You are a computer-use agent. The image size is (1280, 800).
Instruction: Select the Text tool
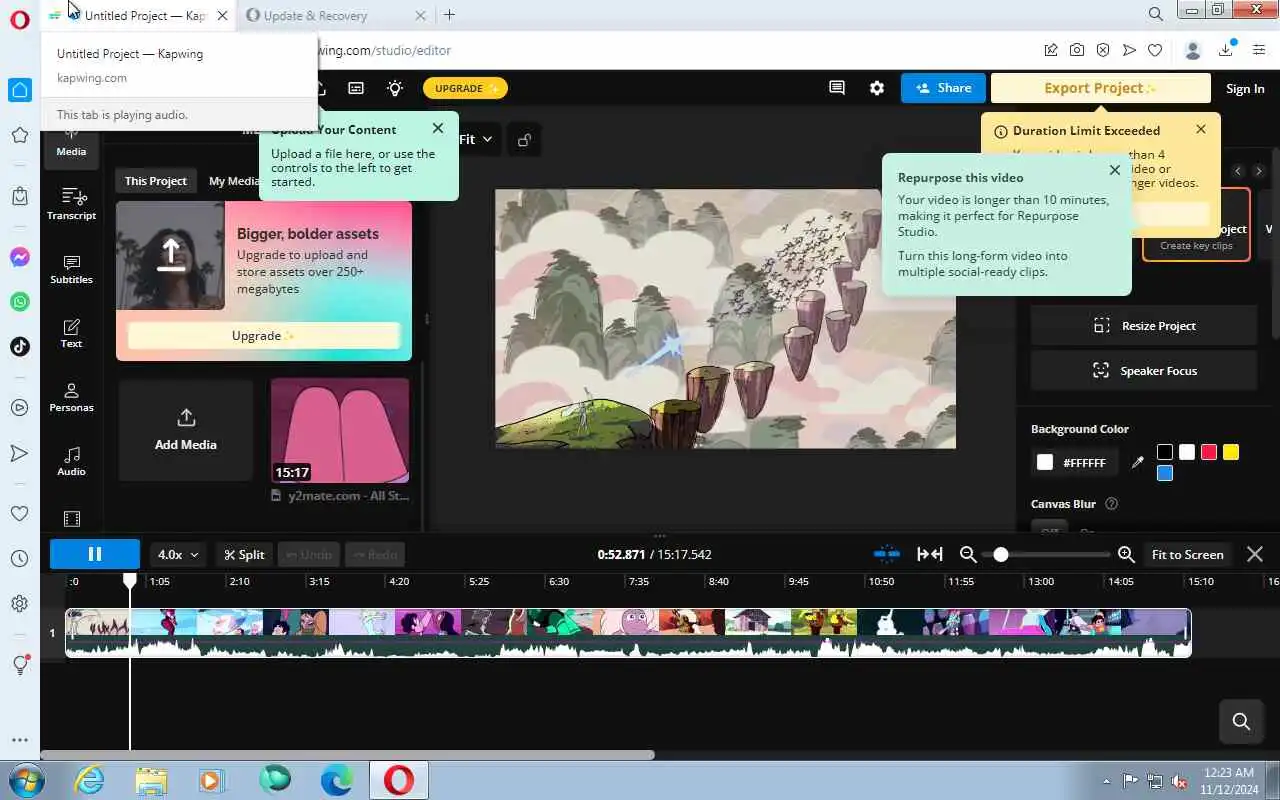point(71,332)
